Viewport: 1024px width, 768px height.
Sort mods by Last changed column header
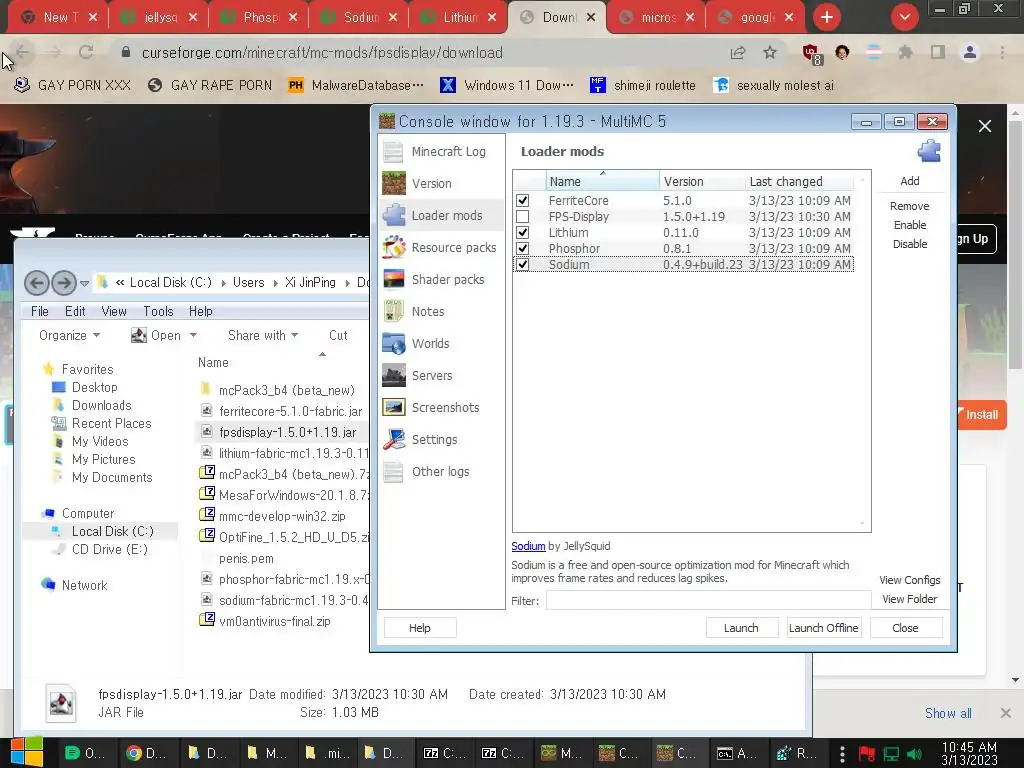[x=799, y=182]
